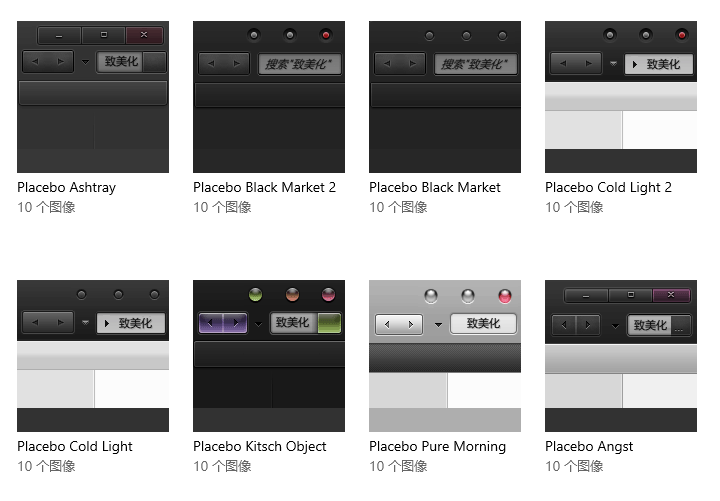The width and height of the screenshot is (720, 501).
Task: Open the Placebo Black Market folder thumbnail
Action: point(445,97)
